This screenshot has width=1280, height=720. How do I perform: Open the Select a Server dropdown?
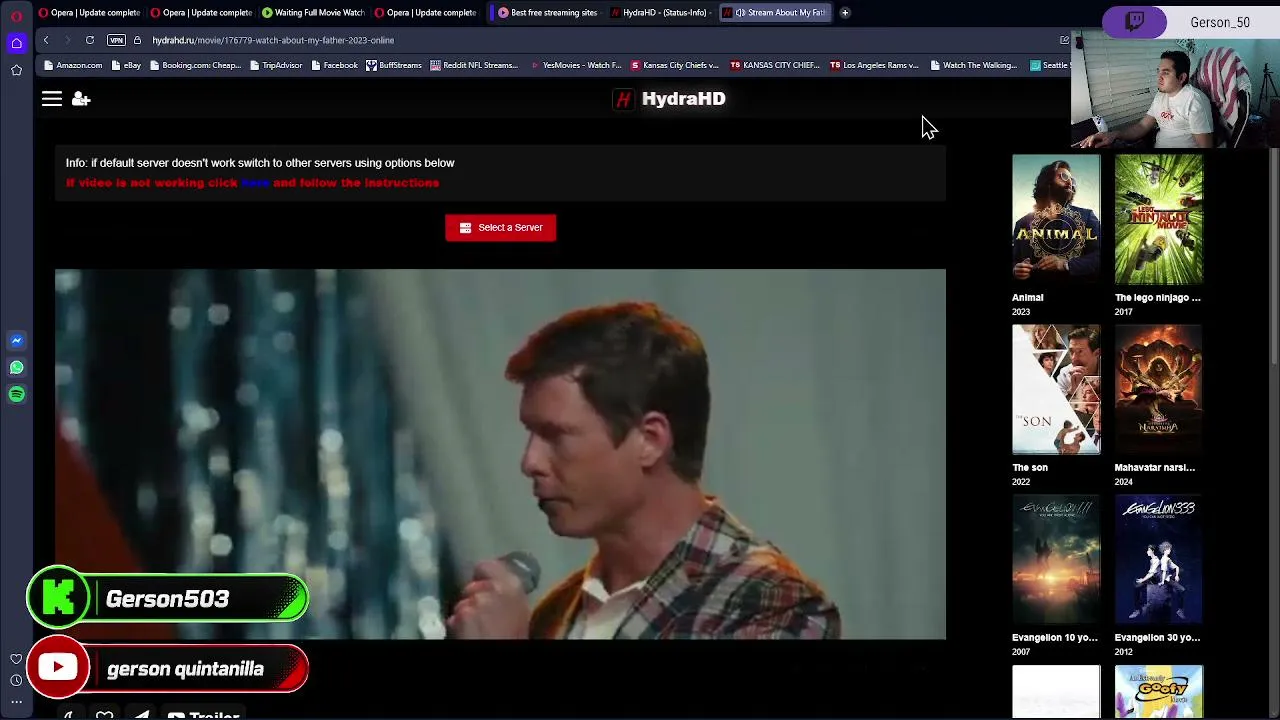tap(501, 227)
